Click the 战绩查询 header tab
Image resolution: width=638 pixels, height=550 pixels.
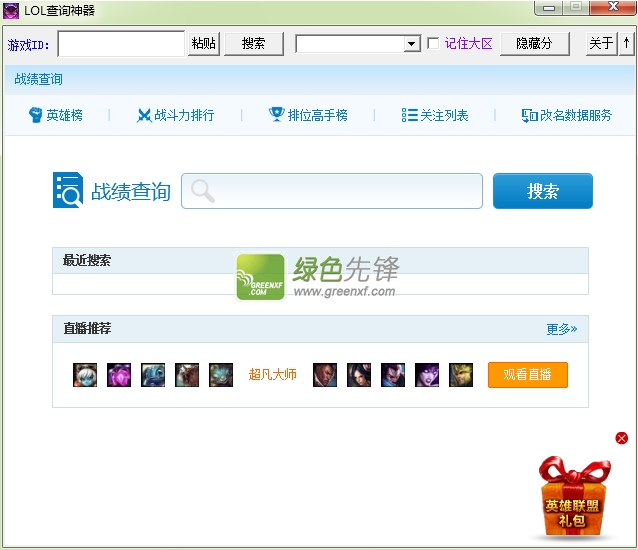pos(39,79)
